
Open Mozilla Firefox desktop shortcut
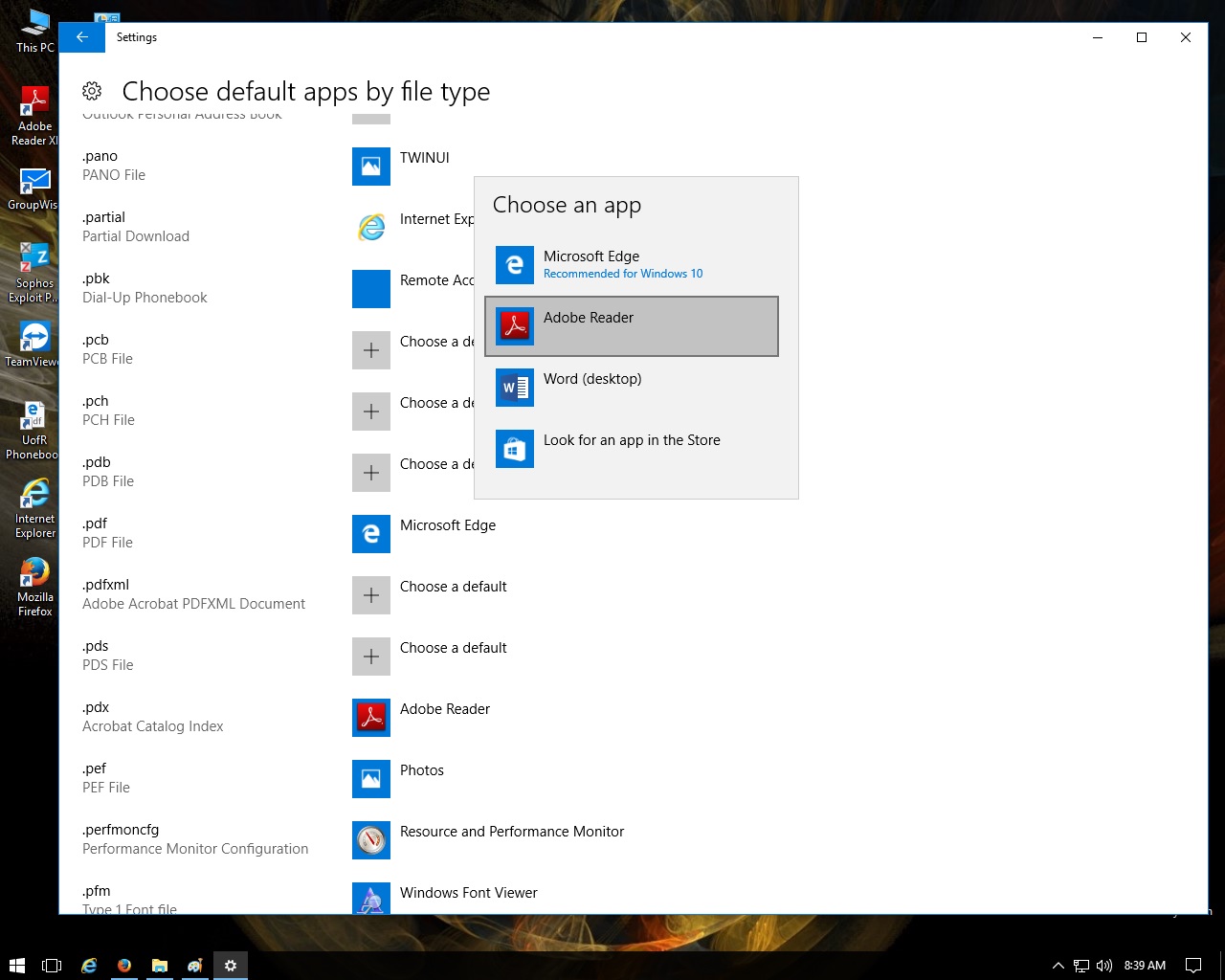coord(34,587)
